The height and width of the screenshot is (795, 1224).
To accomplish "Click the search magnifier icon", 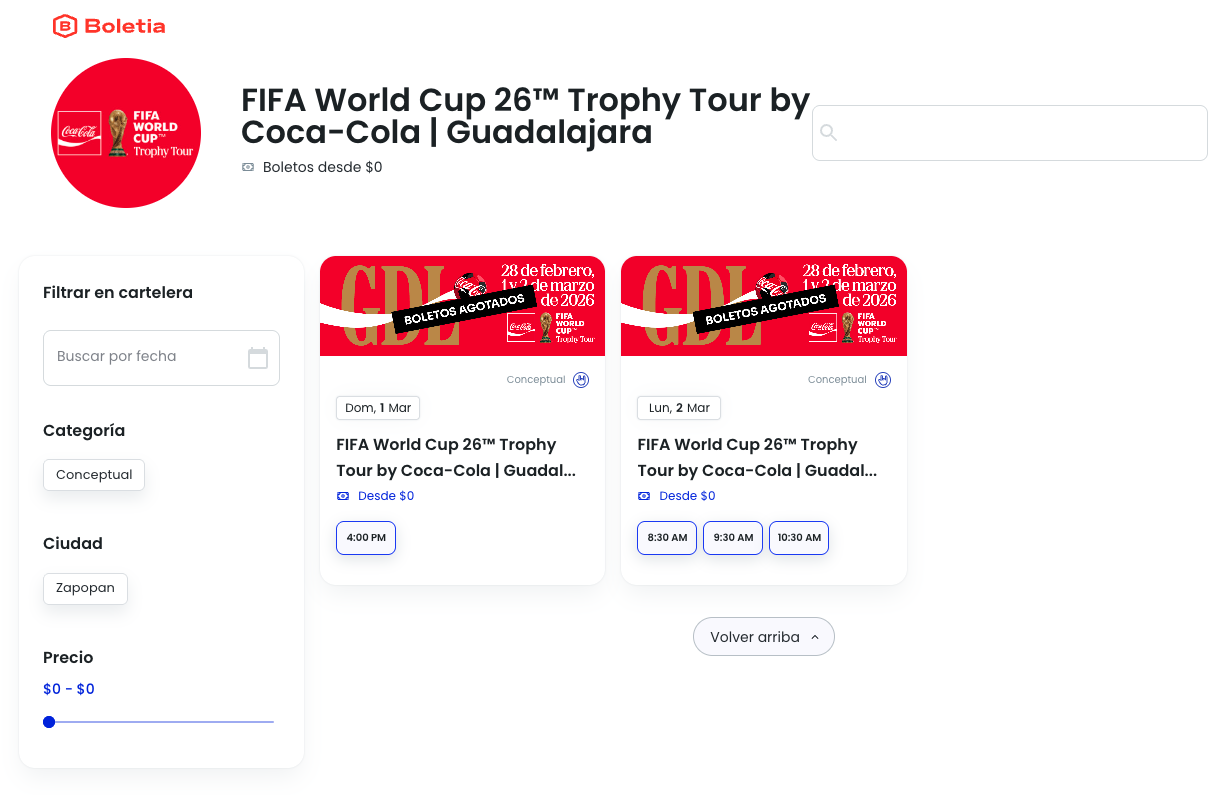I will 828,133.
